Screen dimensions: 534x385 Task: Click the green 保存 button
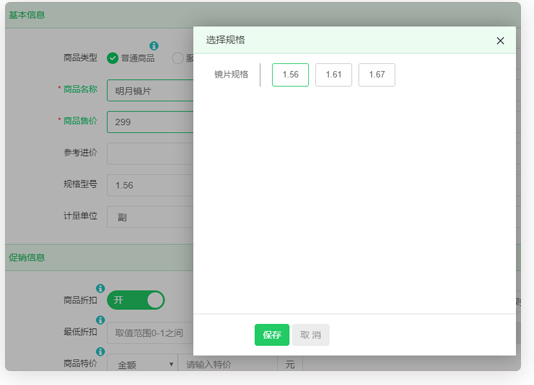coord(272,335)
